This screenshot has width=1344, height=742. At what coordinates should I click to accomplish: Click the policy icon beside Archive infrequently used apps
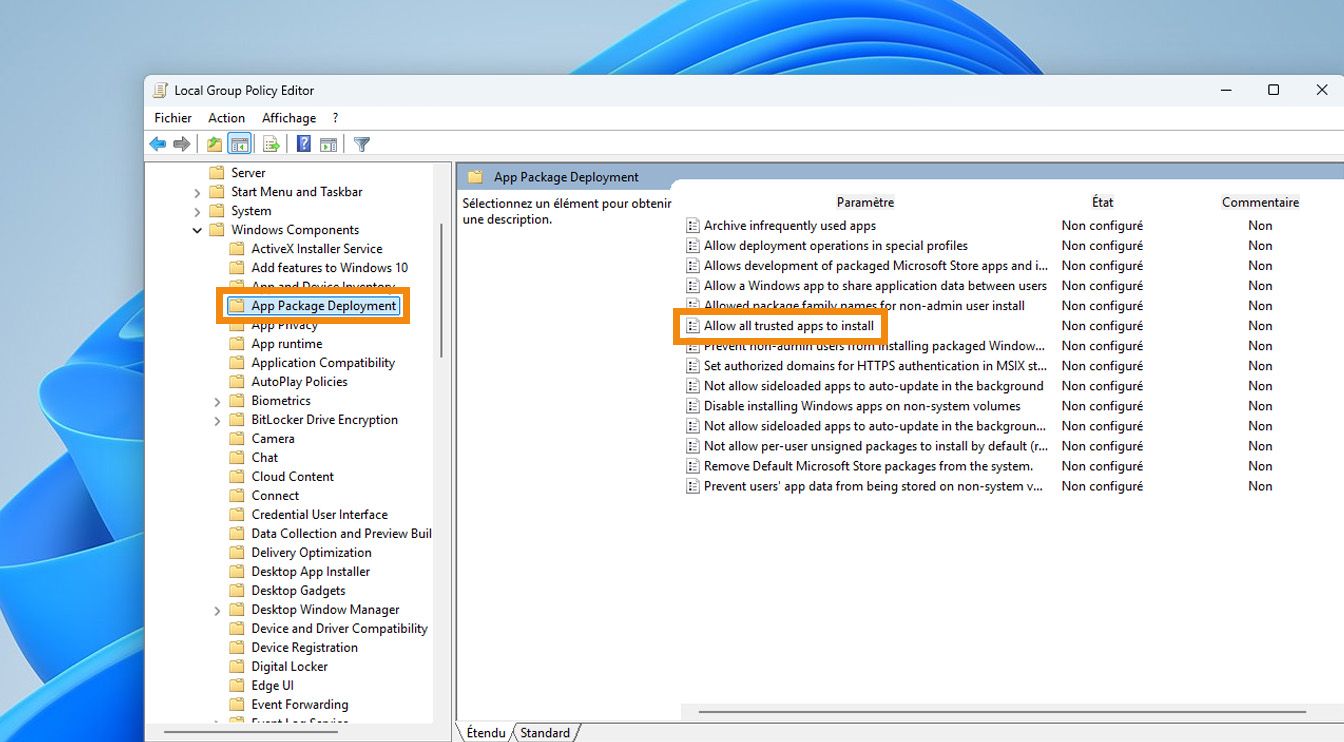click(x=692, y=226)
